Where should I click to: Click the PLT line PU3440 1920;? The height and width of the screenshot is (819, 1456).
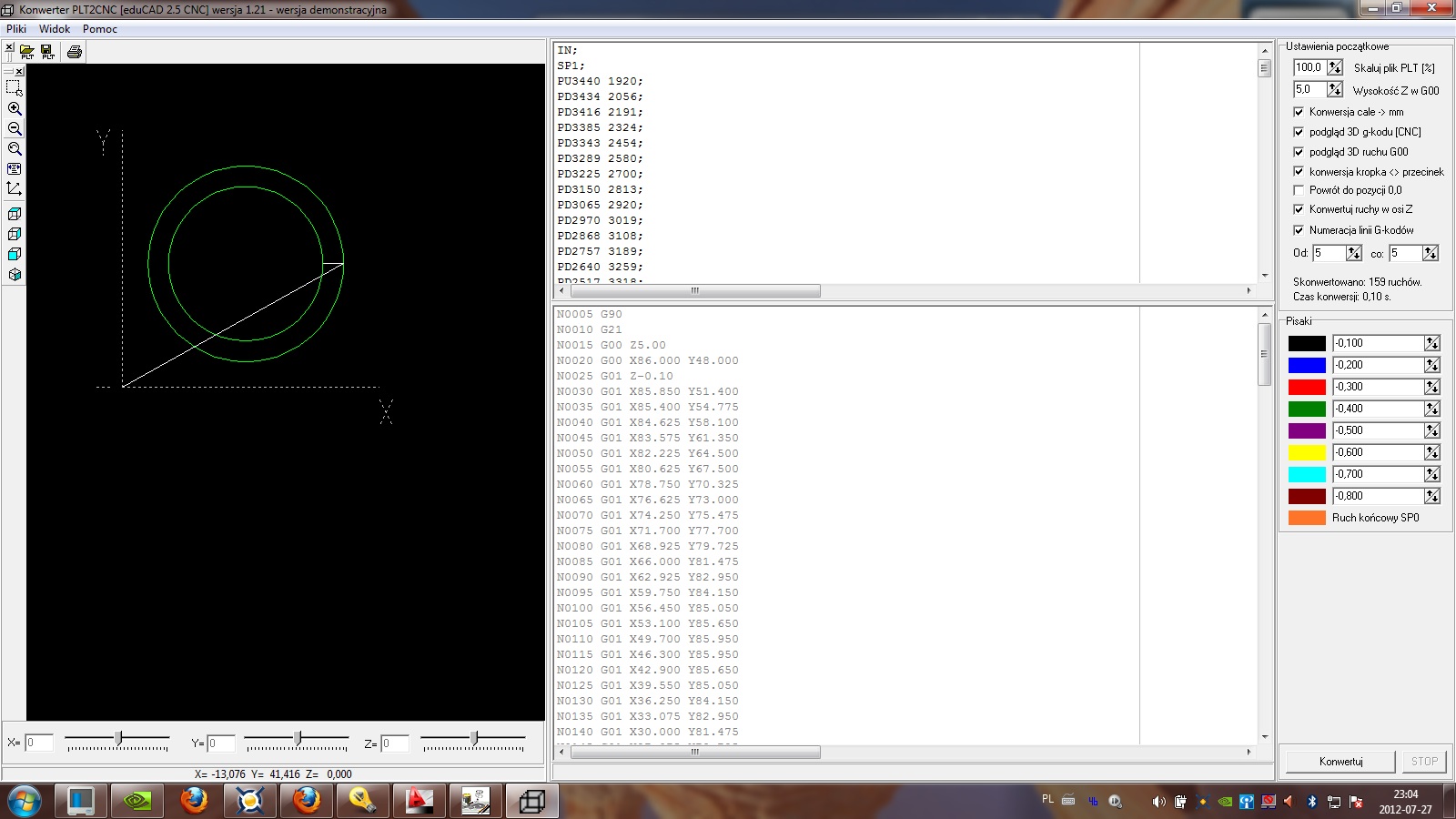[x=601, y=81]
